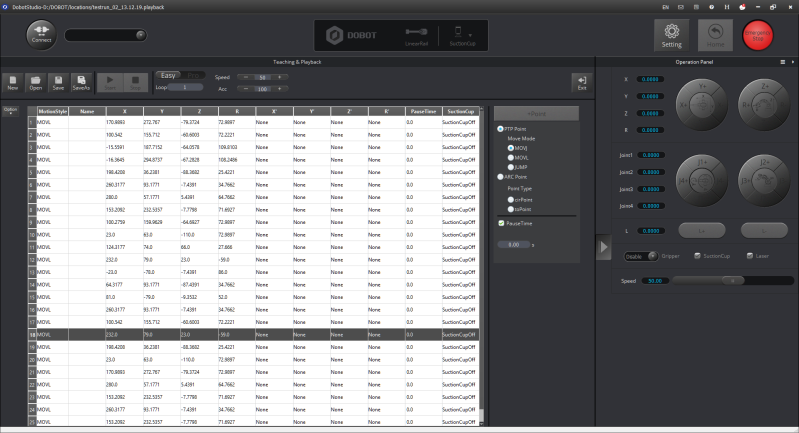Toggle the PauseTime checkbox
This screenshot has width=799, height=433.
point(501,224)
